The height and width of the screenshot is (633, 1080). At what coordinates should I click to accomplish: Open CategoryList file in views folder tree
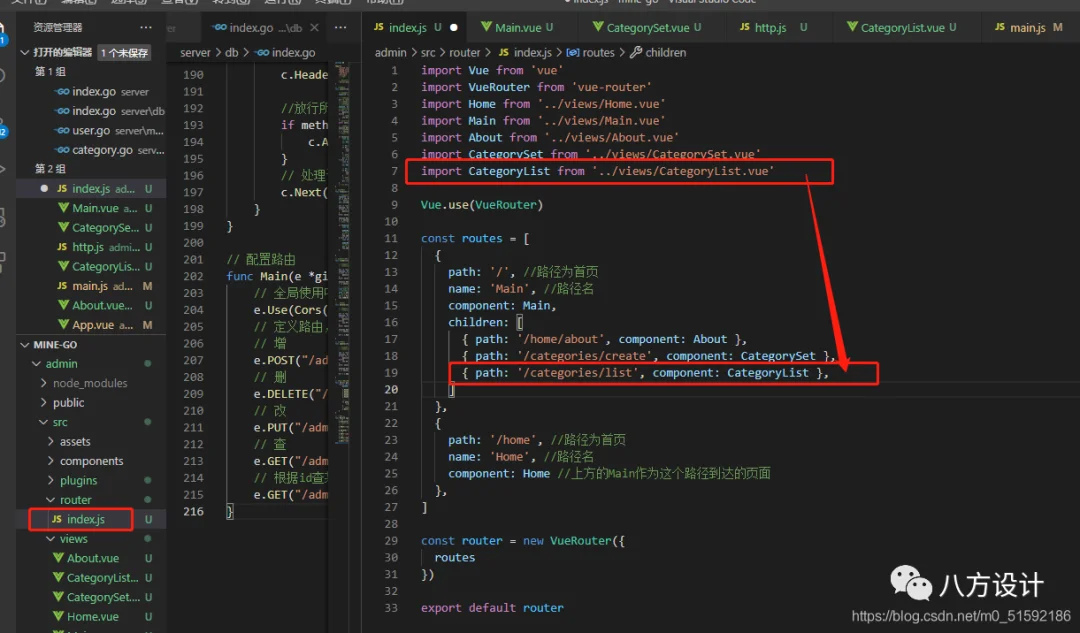tap(102, 577)
